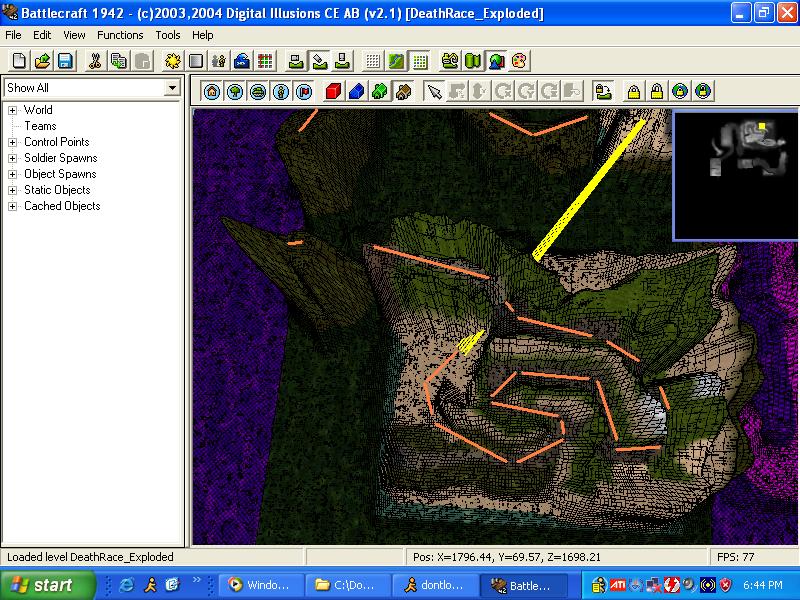
Task: Click the 6:44 PM taskbar clock
Action: [762, 585]
